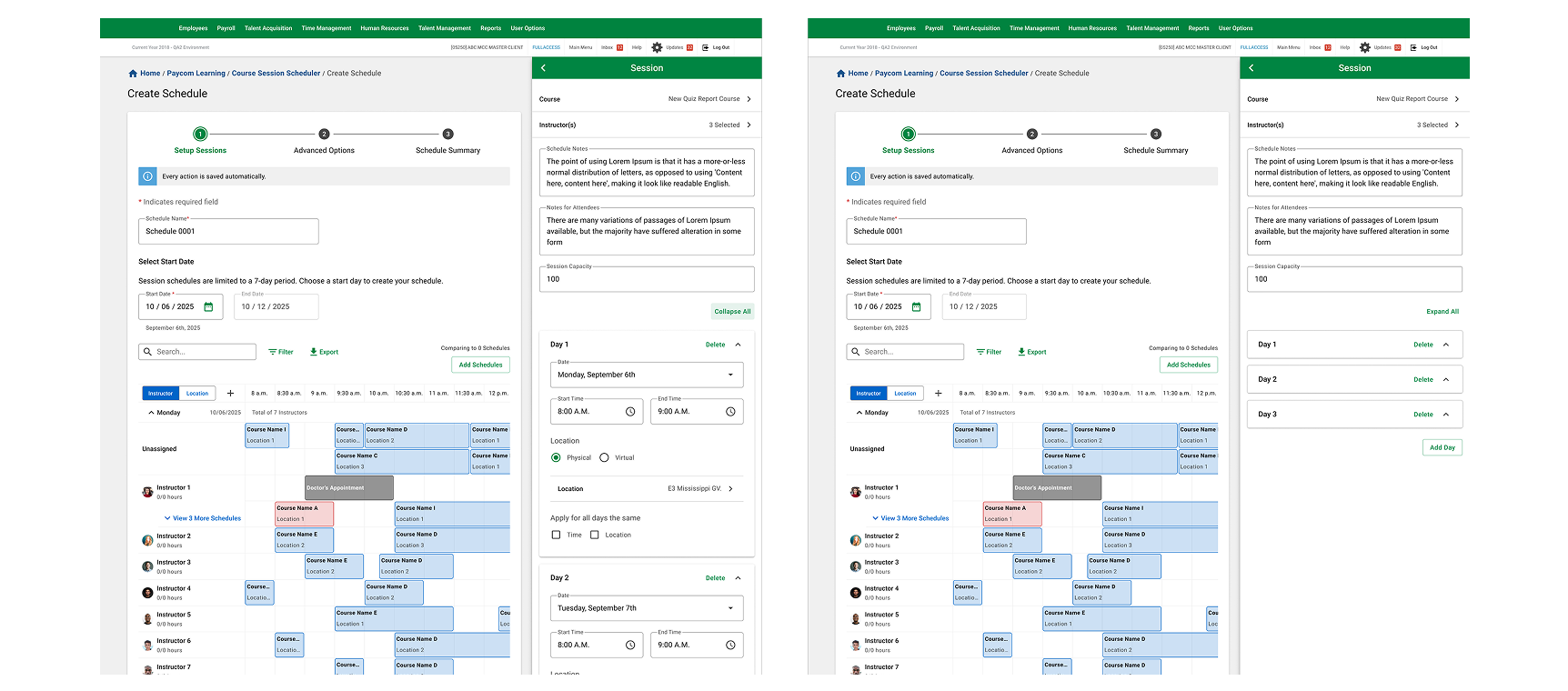Open Start Date calendar icon in right mockup

coord(916,306)
